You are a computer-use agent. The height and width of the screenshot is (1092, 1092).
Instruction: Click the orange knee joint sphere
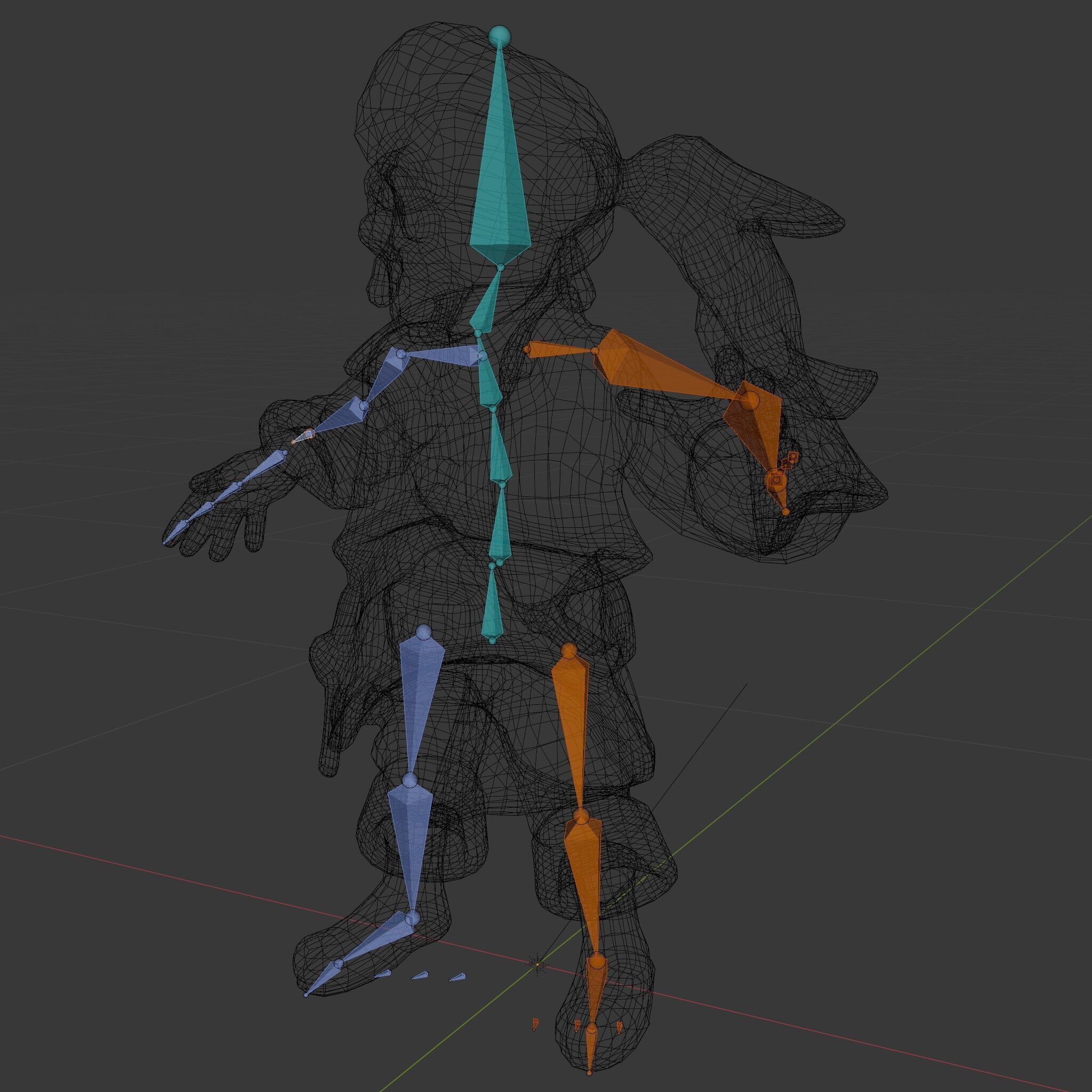click(581, 817)
